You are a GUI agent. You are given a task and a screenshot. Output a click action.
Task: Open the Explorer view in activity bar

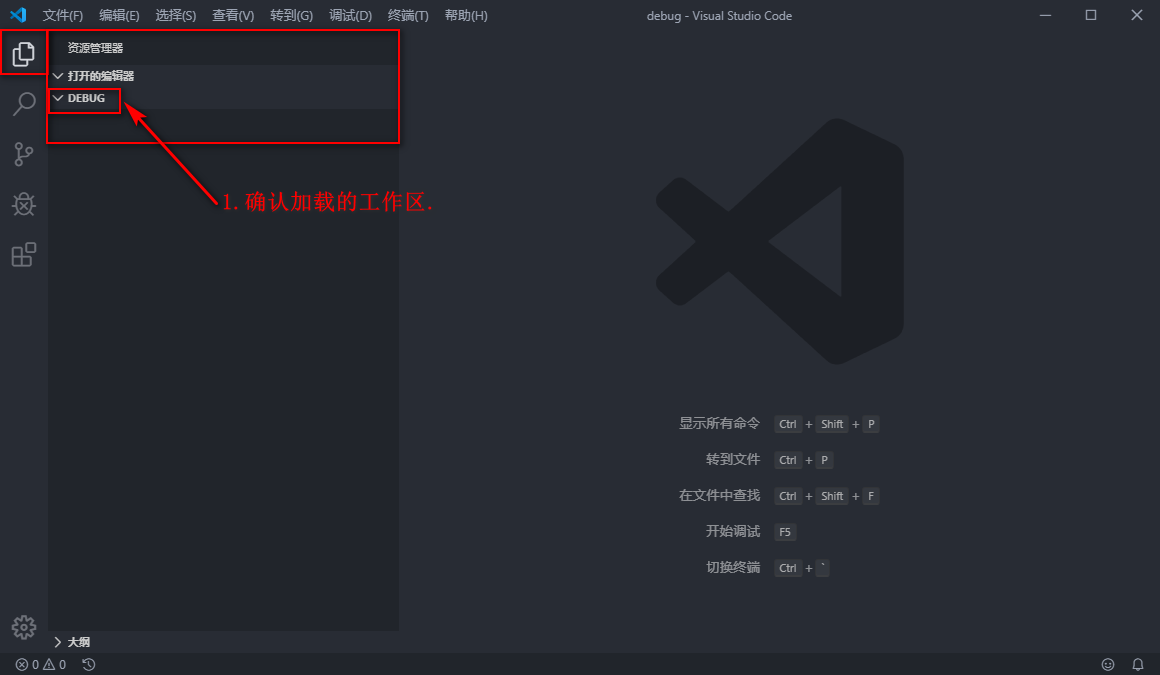24,53
